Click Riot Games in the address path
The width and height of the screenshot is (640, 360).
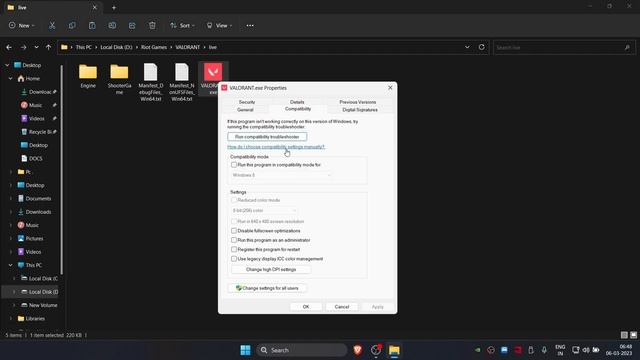(x=154, y=47)
